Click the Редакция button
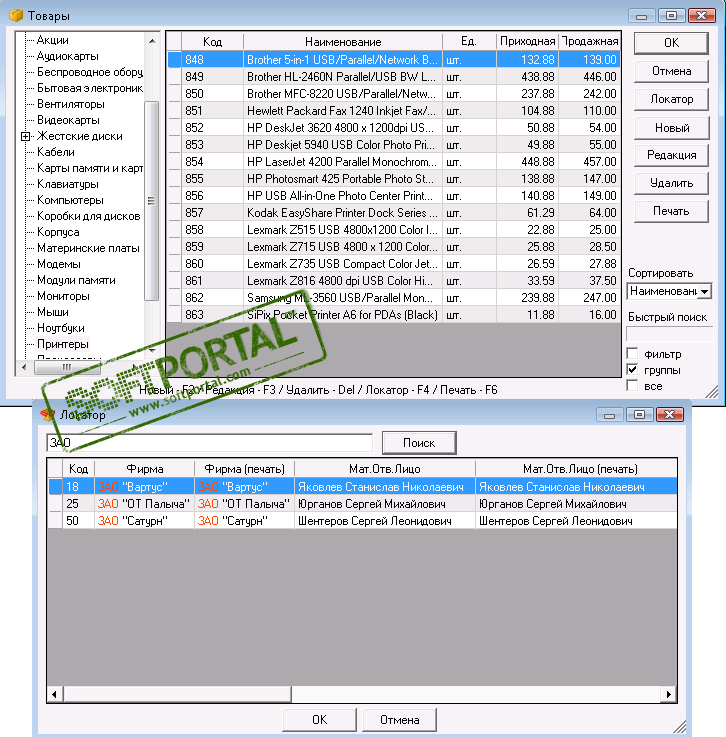Viewport: 726px width, 737px height. (x=671, y=155)
